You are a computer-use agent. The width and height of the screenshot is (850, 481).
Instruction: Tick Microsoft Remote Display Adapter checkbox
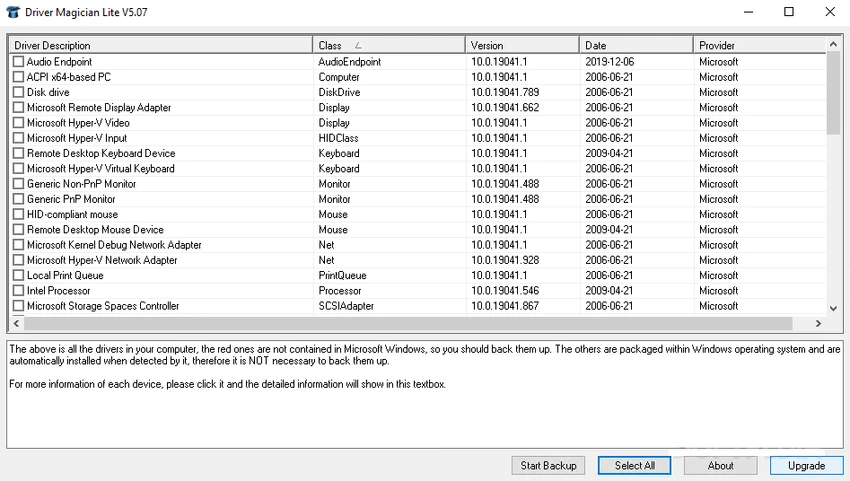coord(18,107)
